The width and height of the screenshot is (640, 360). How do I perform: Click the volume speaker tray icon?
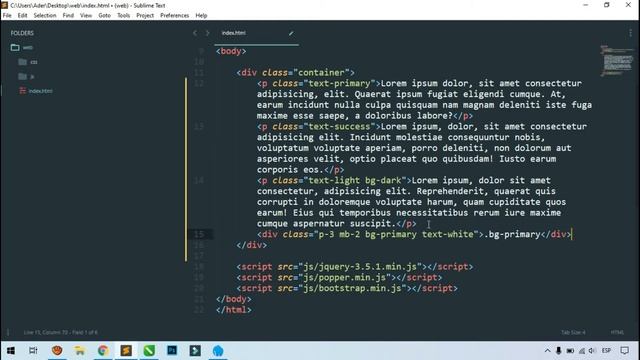[592, 351]
